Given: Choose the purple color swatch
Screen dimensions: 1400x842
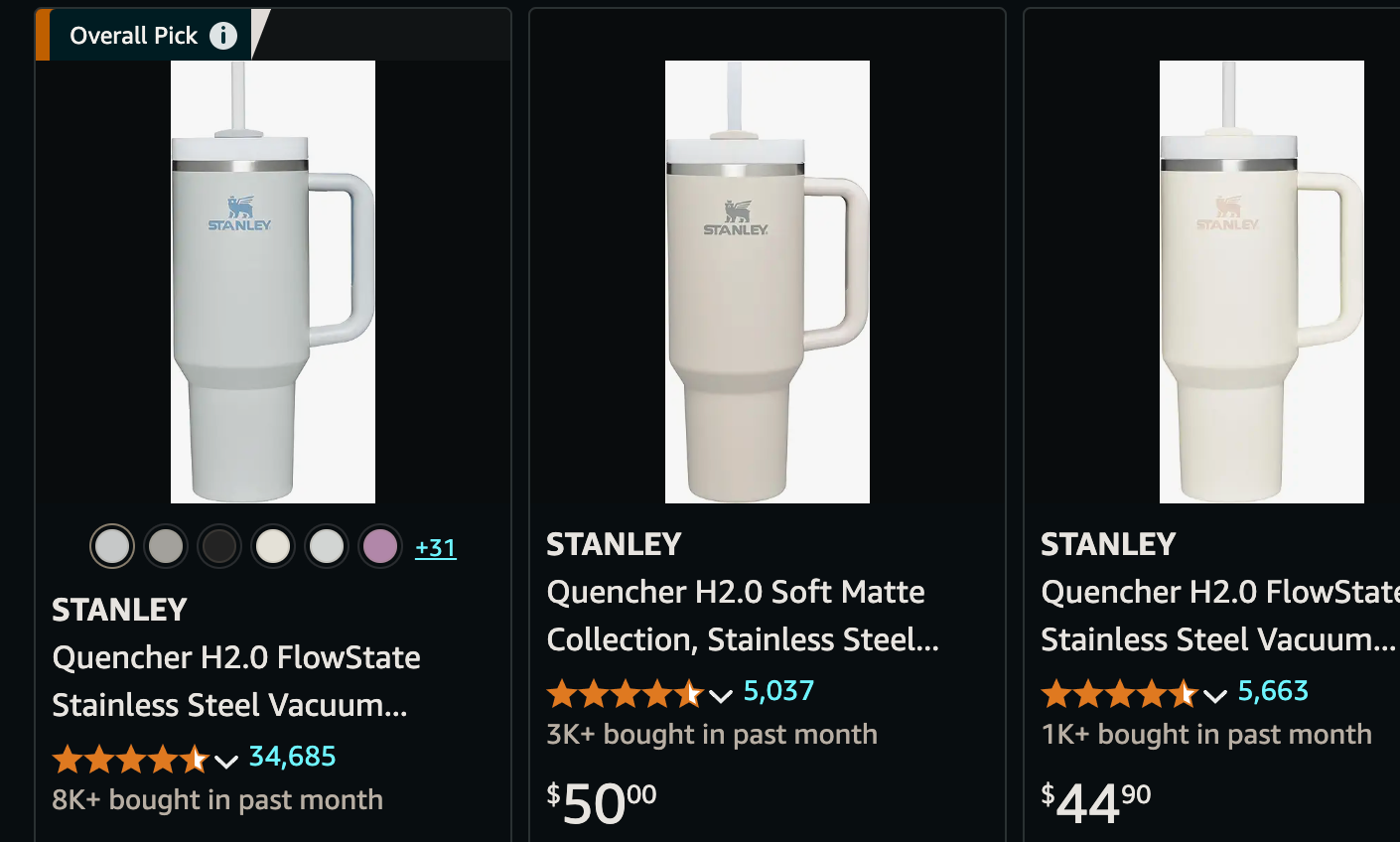Looking at the screenshot, I should (380, 546).
